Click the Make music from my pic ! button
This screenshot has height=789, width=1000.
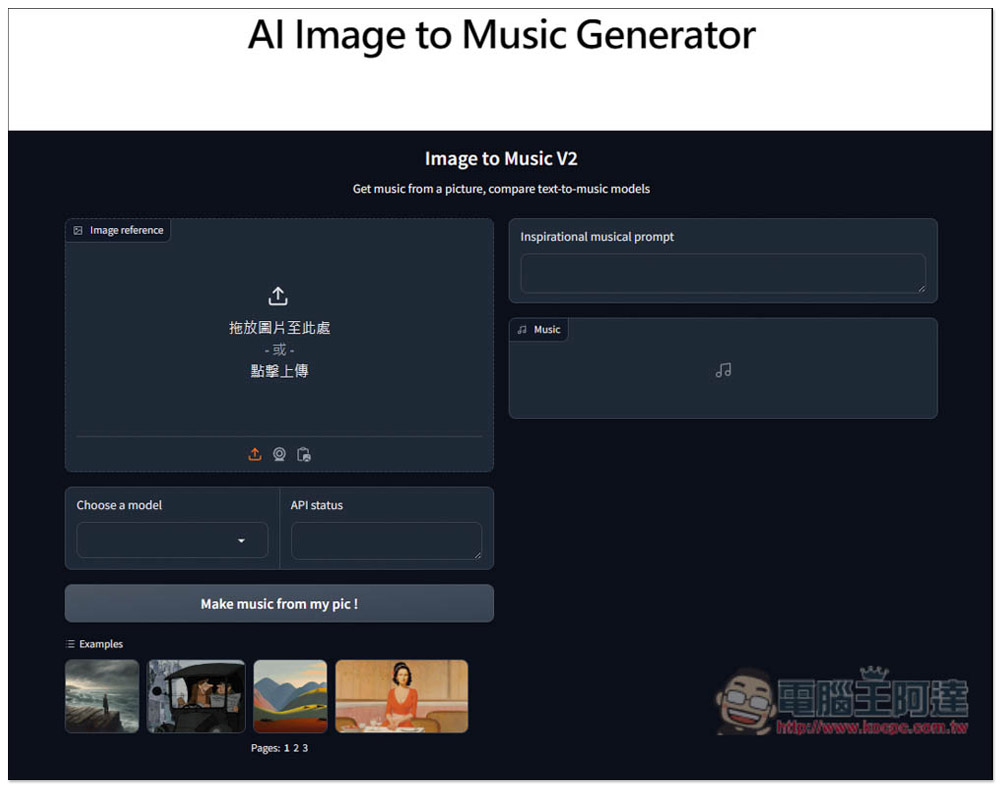point(279,603)
